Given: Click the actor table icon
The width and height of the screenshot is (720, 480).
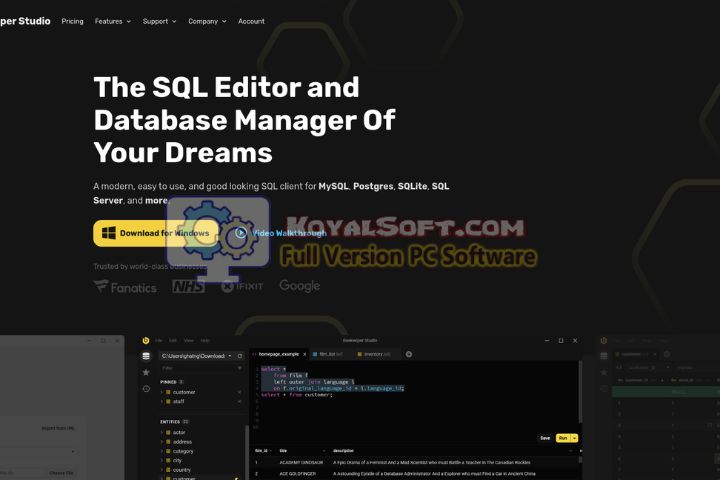Looking at the screenshot, I should coord(168,432).
